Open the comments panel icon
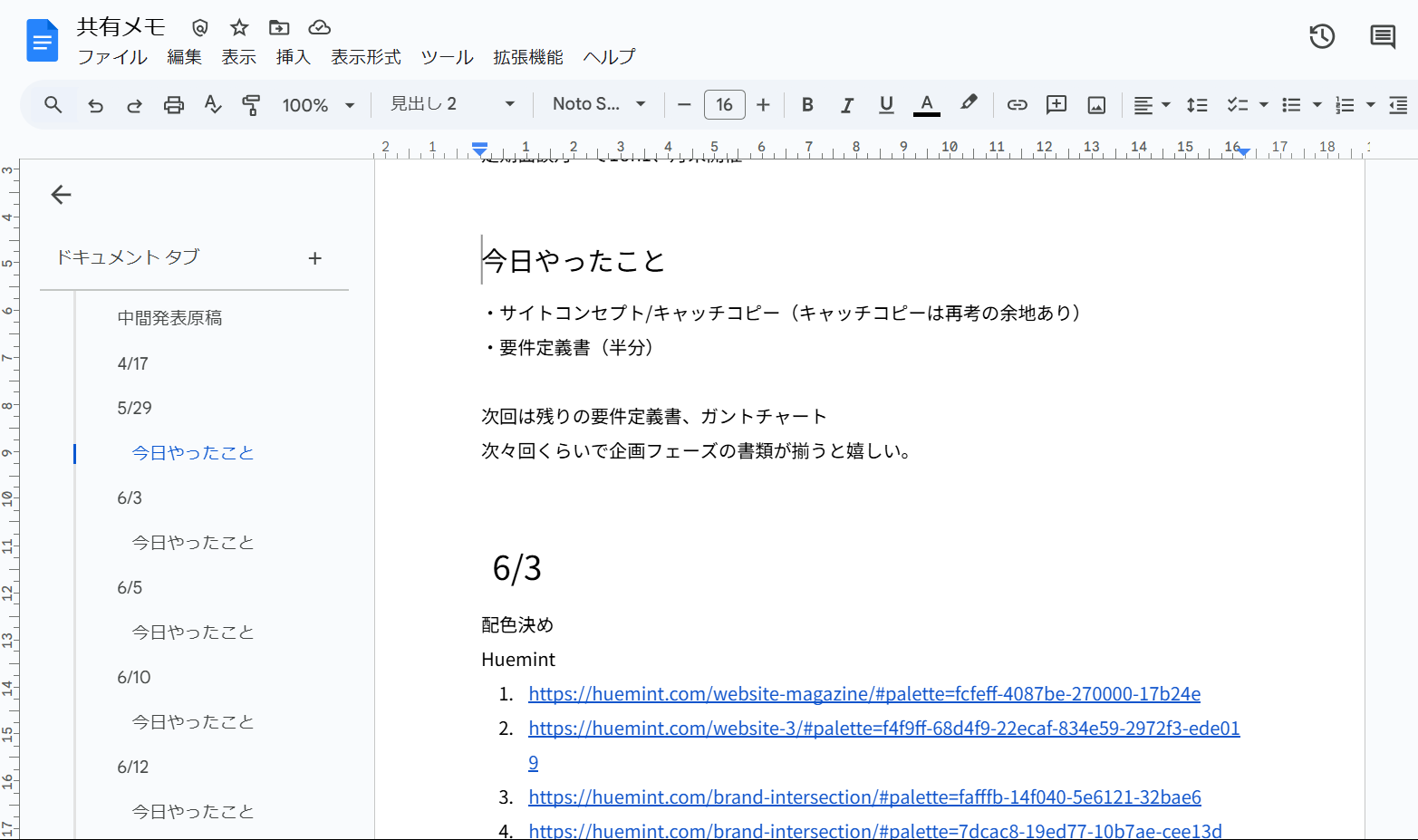Image resolution: width=1418 pixels, height=840 pixels. coord(1383,36)
